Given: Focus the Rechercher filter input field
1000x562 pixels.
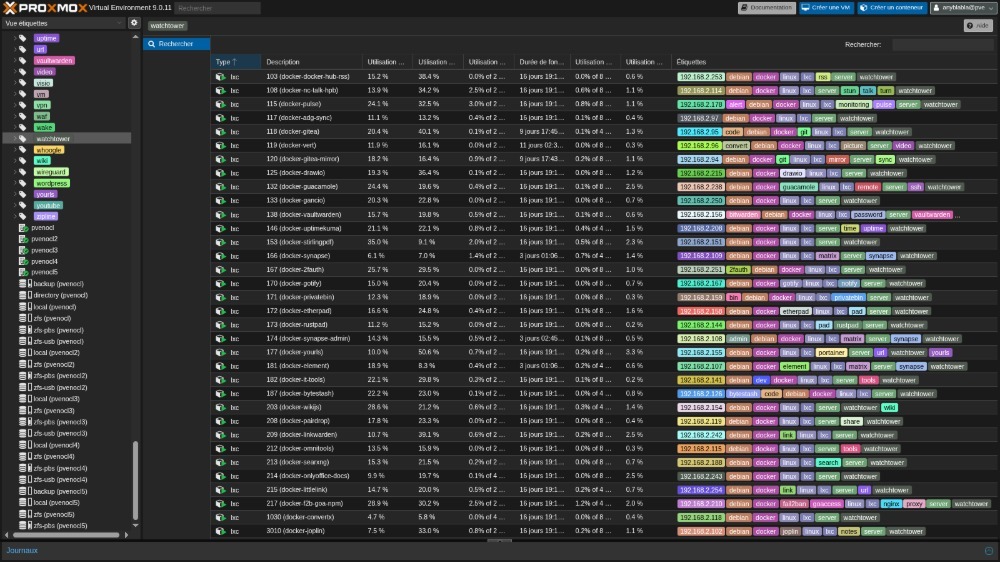Looking at the screenshot, I should pos(942,44).
